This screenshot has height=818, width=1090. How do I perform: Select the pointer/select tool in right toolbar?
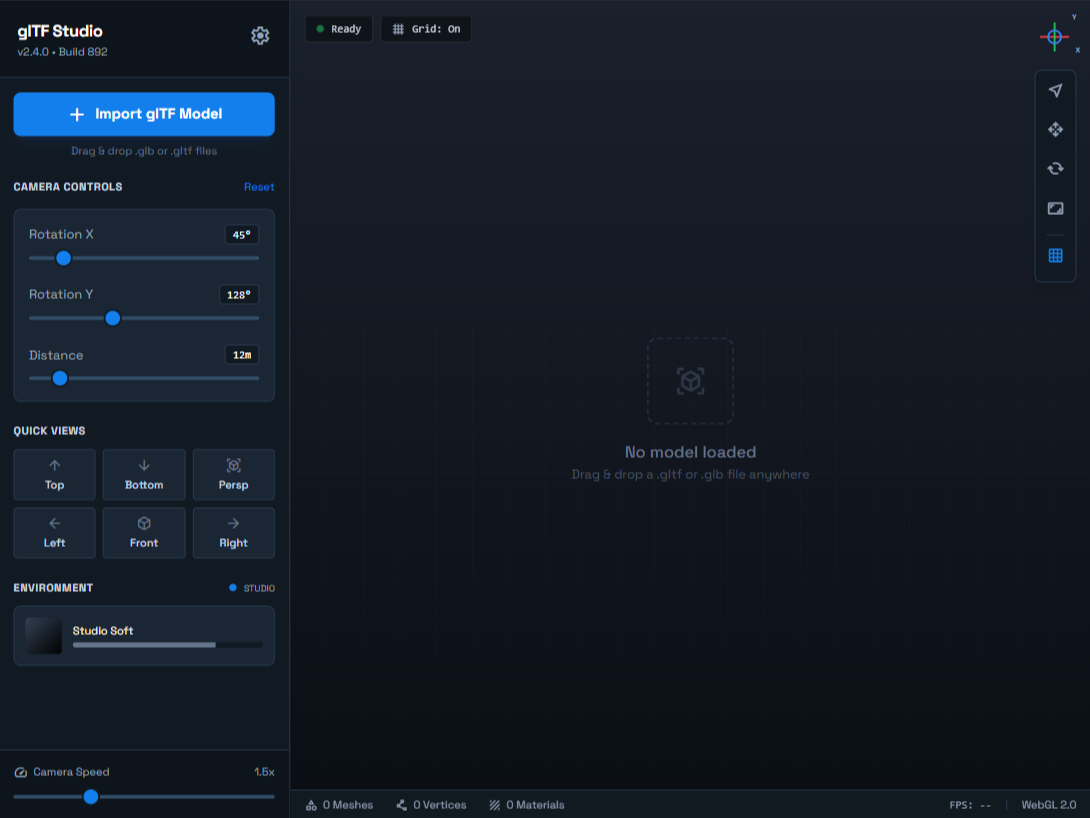(1055, 89)
